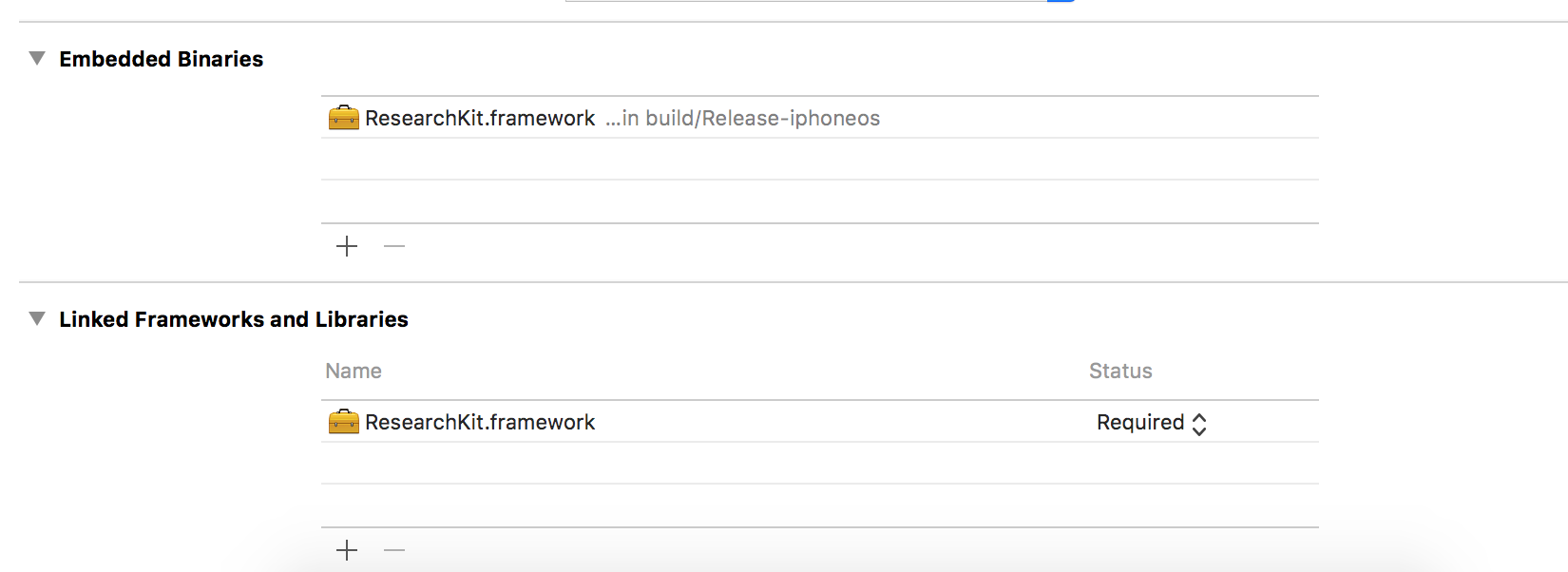Remove linked framework using the minus button

click(x=394, y=551)
